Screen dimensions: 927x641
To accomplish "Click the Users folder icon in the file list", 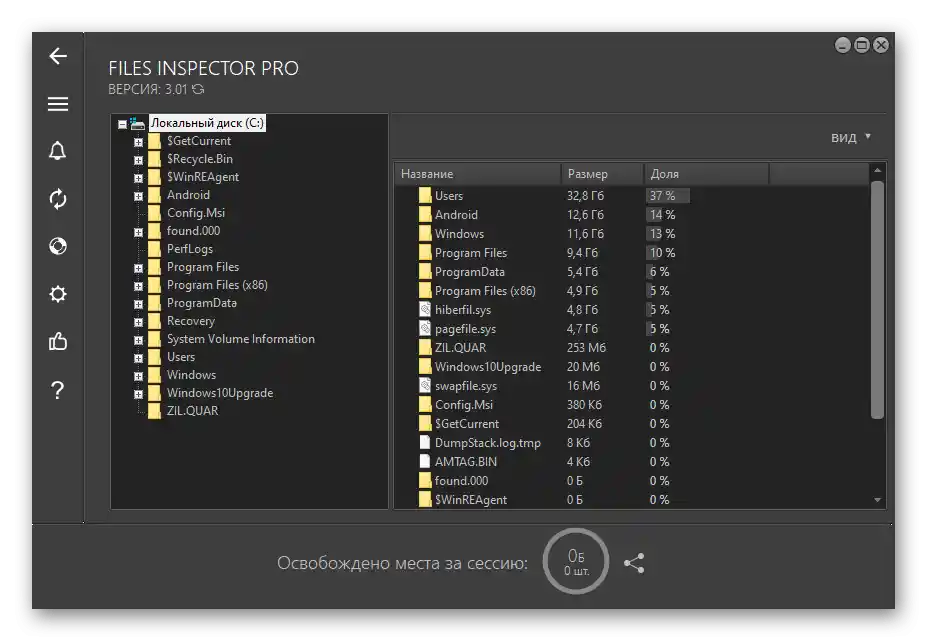I will (425, 196).
